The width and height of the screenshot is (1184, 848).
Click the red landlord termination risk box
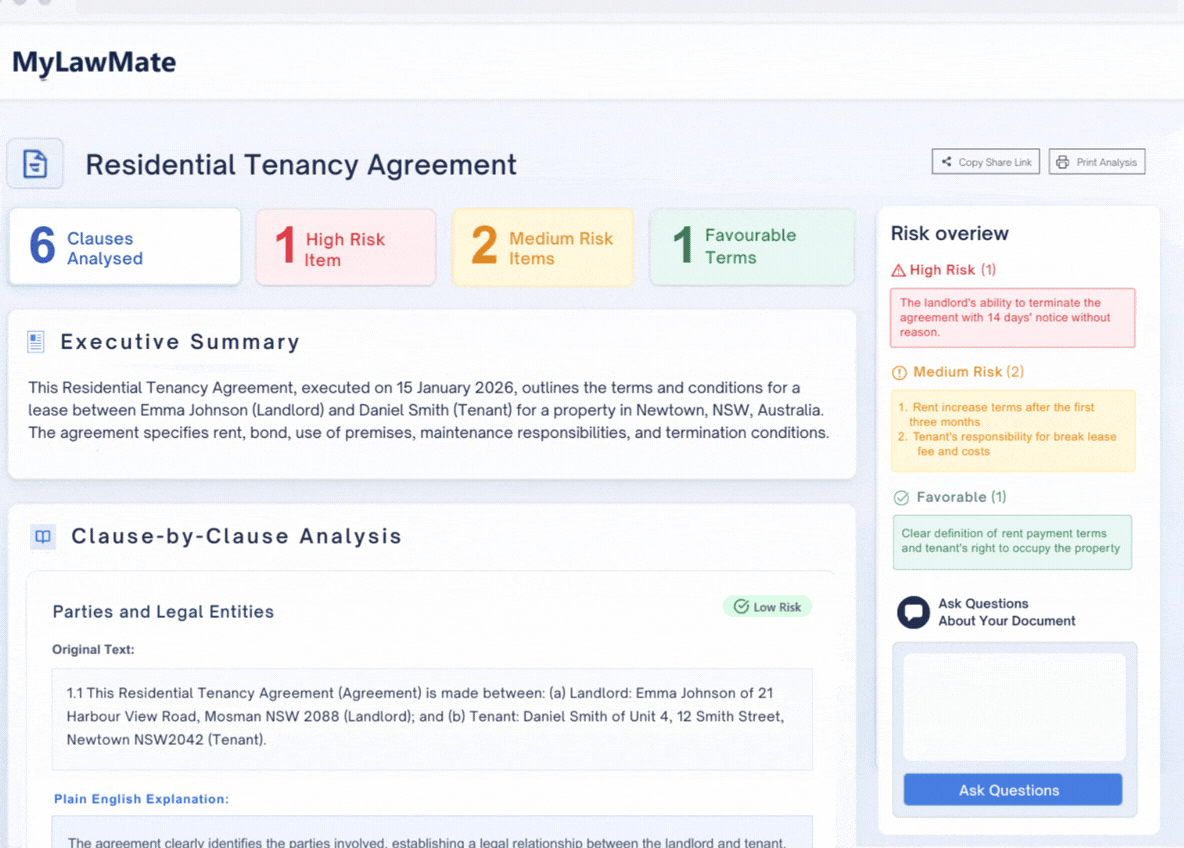1012,318
